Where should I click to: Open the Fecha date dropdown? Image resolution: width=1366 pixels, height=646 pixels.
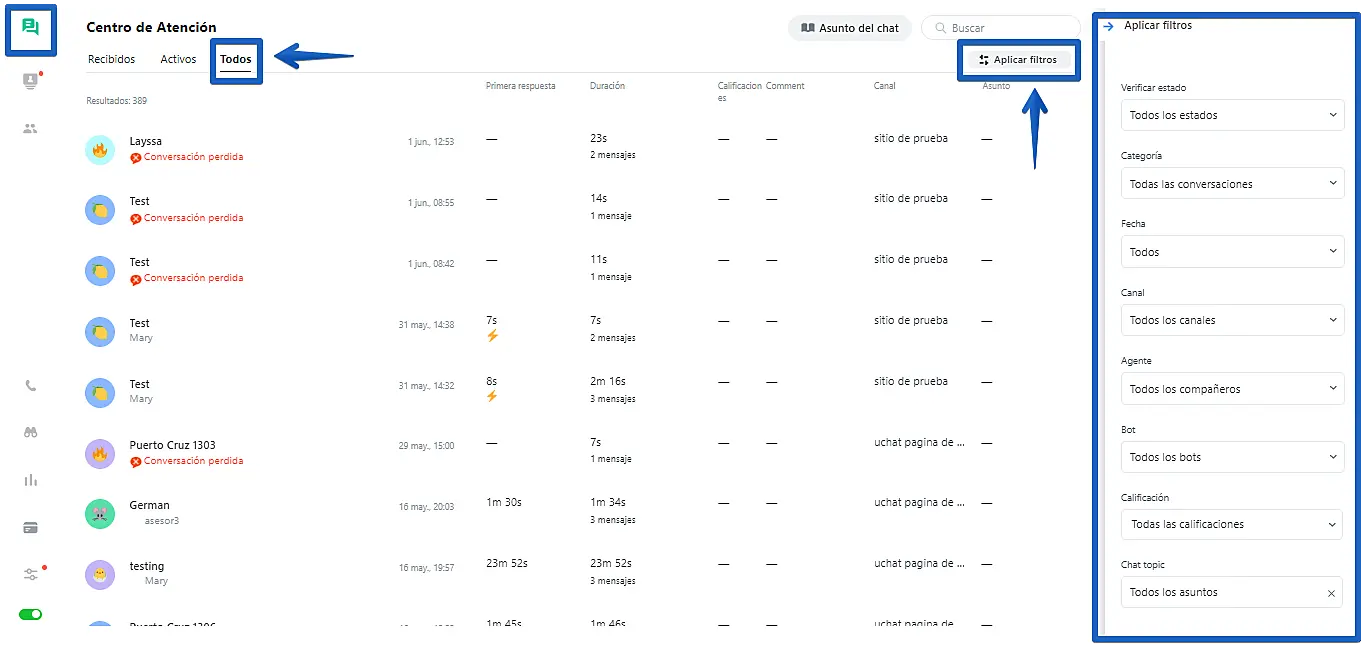coord(1232,252)
